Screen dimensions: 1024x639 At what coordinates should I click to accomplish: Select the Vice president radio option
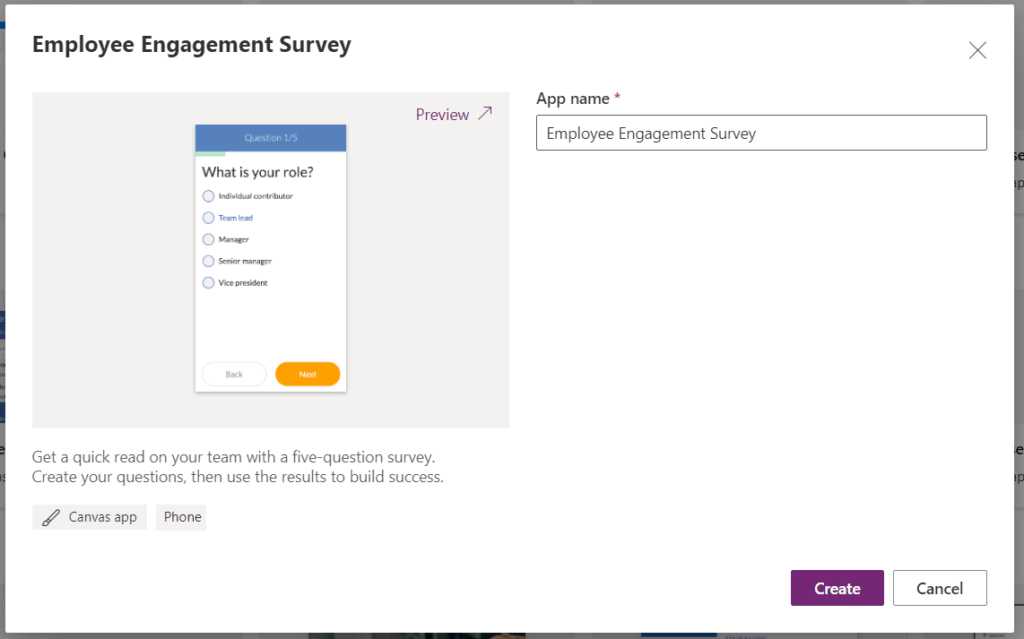(208, 283)
